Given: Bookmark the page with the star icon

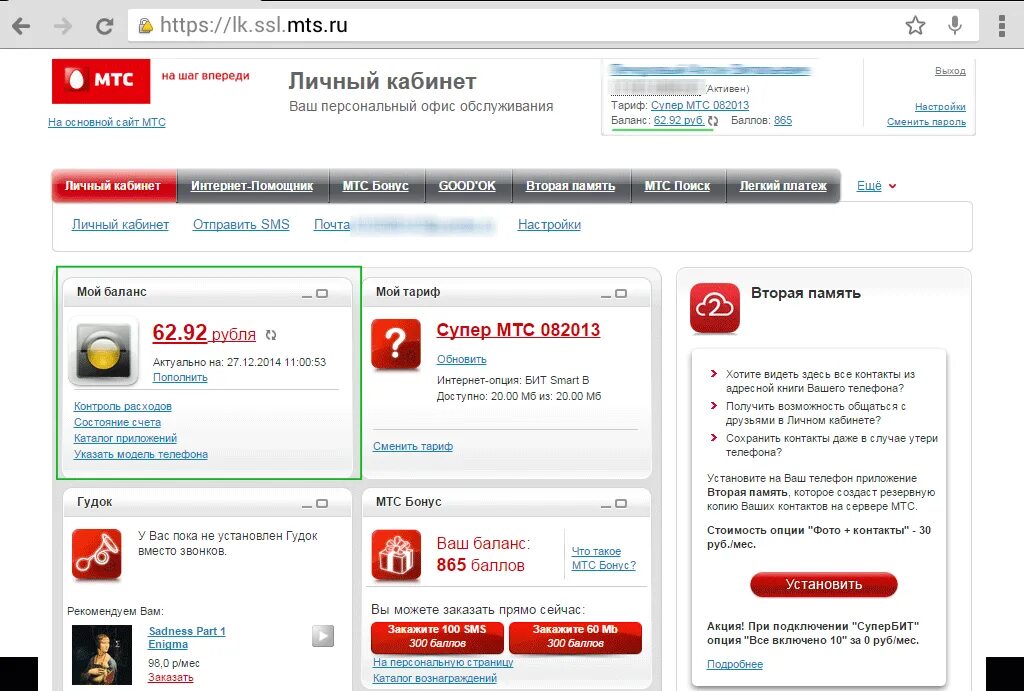Looking at the screenshot, I should tap(915, 25).
